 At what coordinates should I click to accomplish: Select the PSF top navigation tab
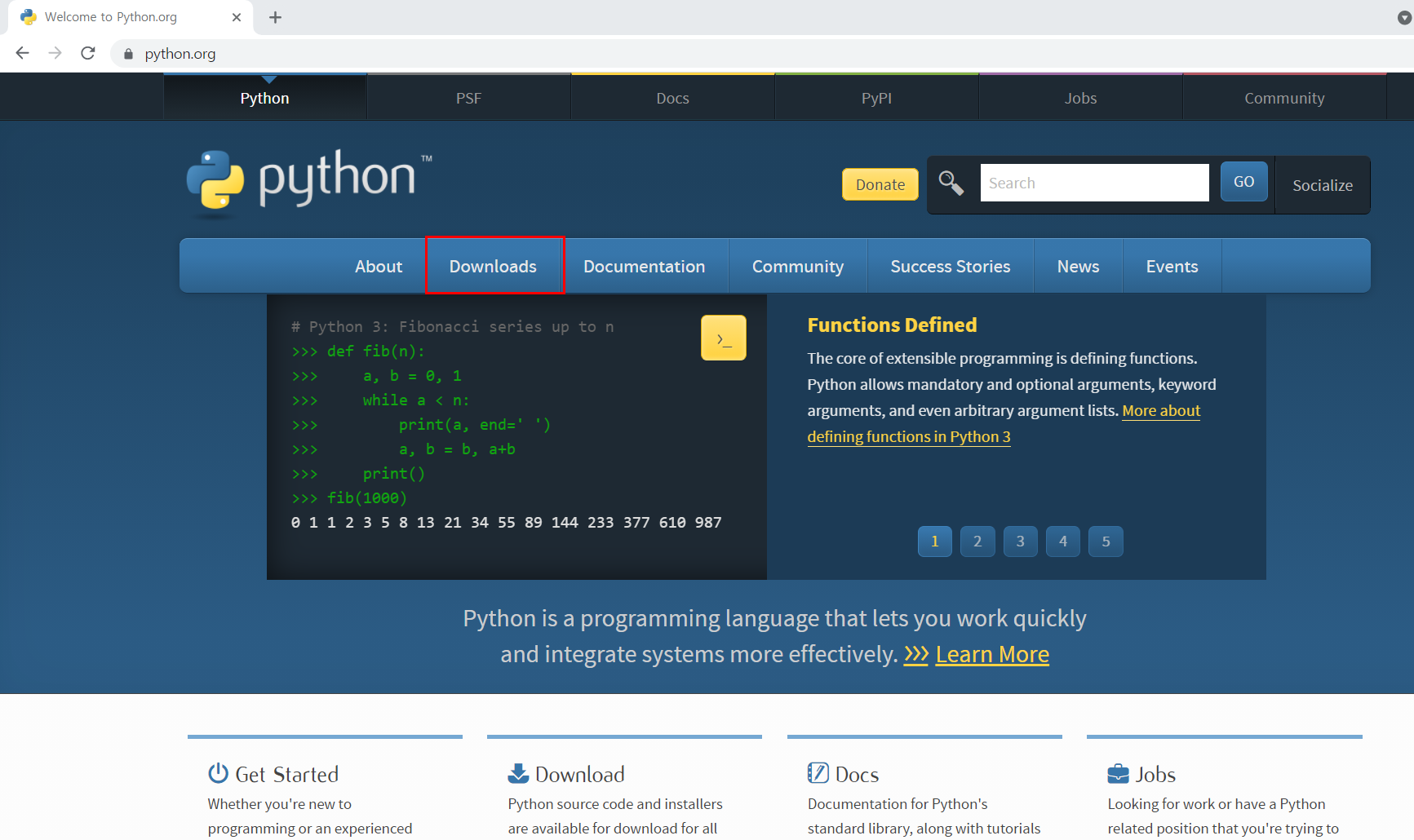point(469,98)
